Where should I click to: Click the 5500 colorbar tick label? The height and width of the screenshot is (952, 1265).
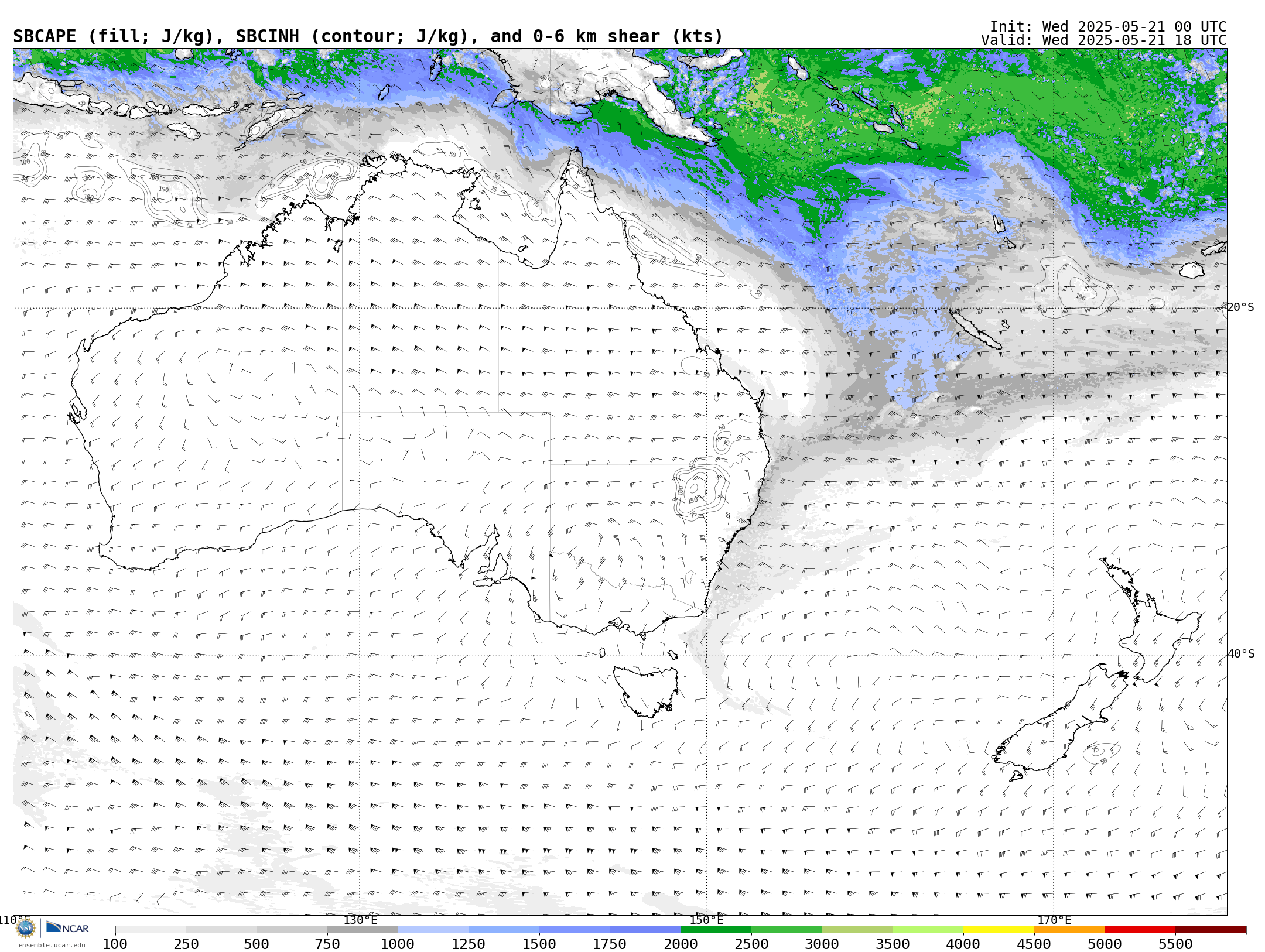click(x=1175, y=944)
